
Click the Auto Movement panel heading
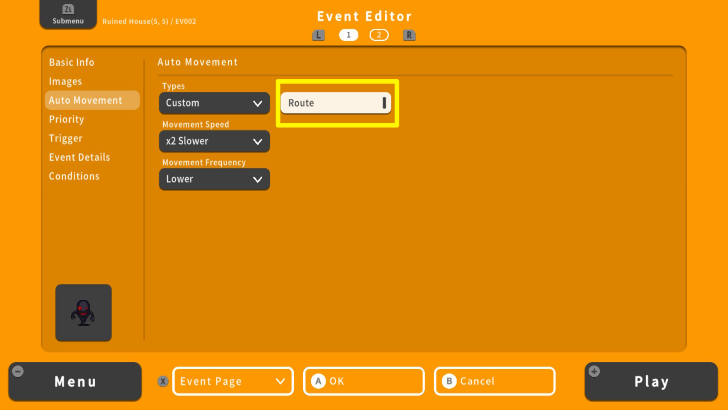(x=198, y=62)
